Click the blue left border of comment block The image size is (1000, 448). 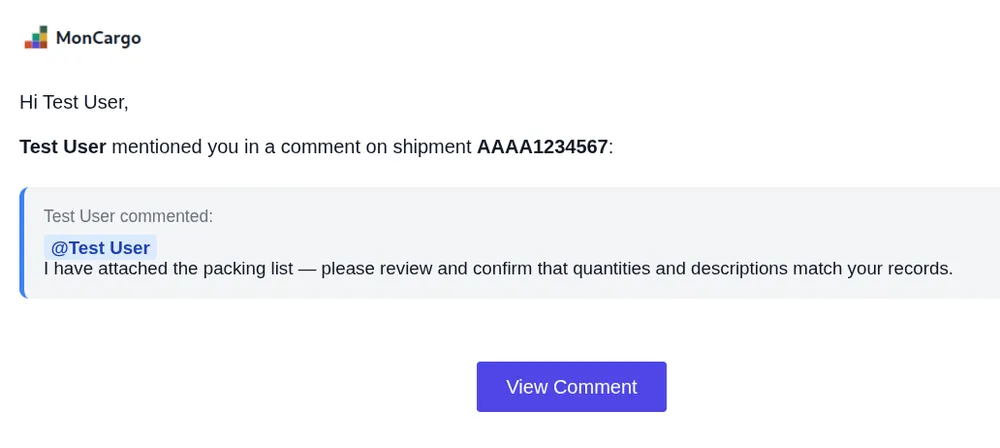pyautogui.click(x=22, y=243)
